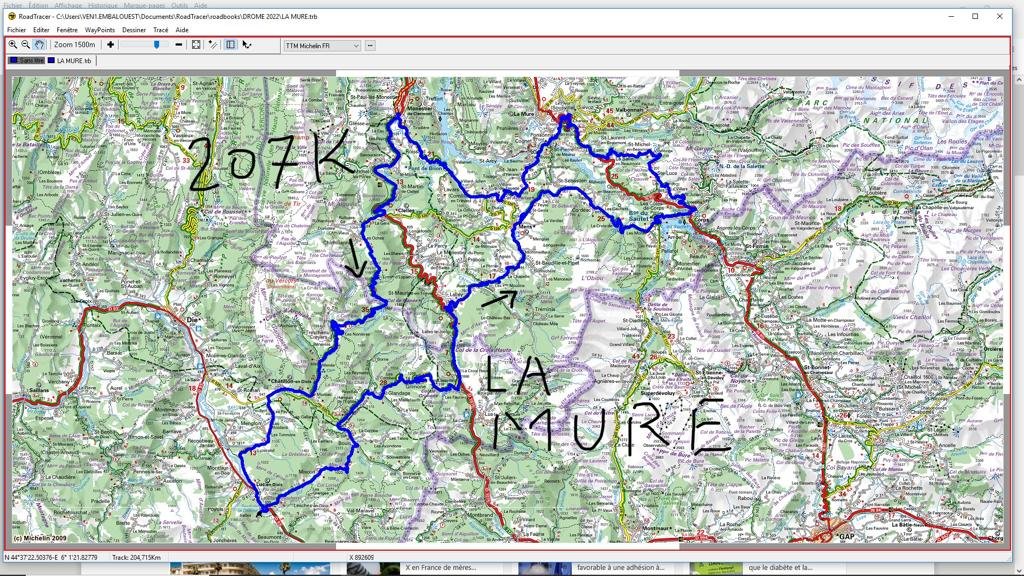Select the zoom in magnifier tool

(x=12, y=45)
